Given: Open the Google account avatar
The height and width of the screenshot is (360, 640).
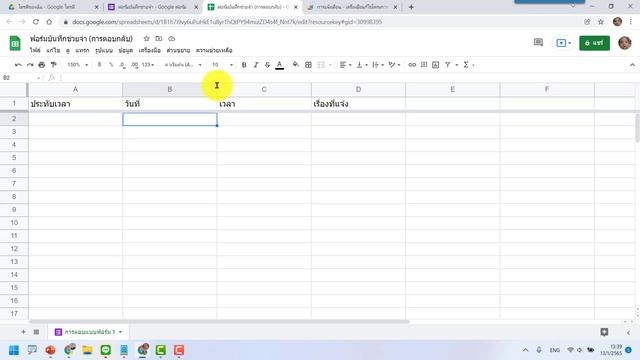Looking at the screenshot, I should coord(625,42).
